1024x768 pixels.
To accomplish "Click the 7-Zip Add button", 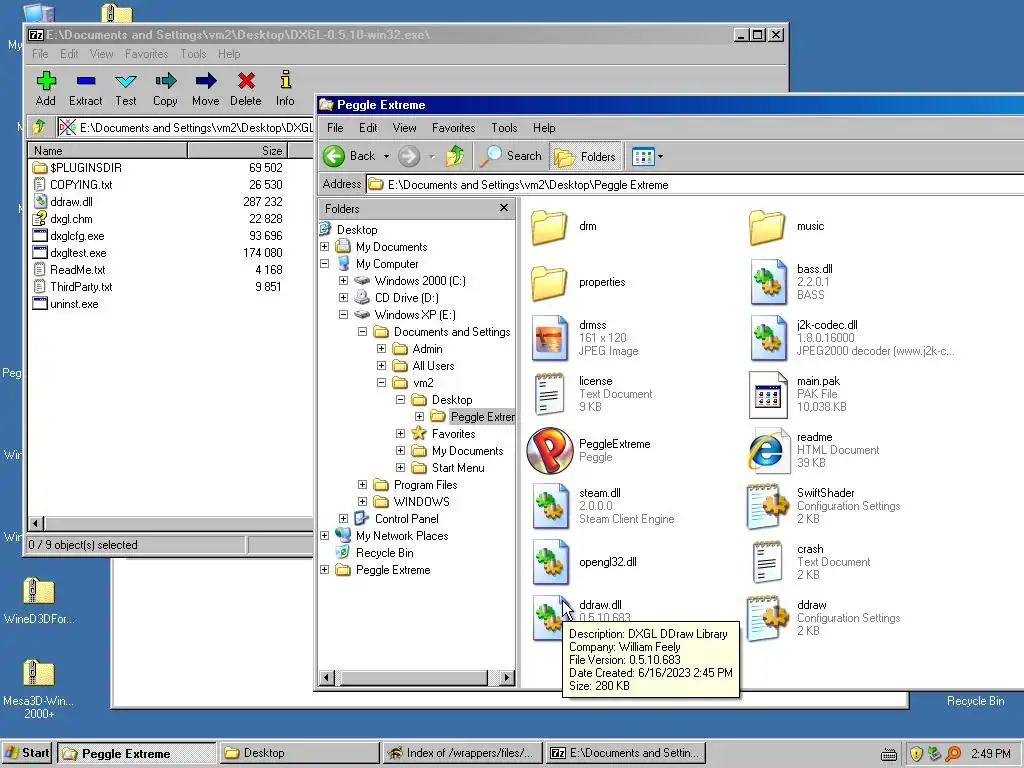I will (x=46, y=88).
